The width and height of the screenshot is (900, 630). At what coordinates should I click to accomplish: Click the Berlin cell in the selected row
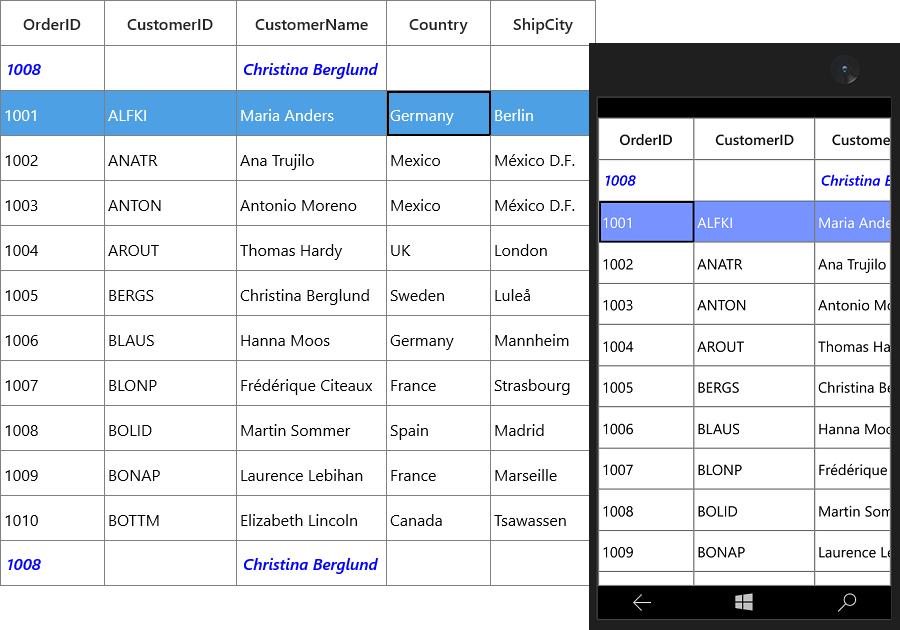point(540,114)
